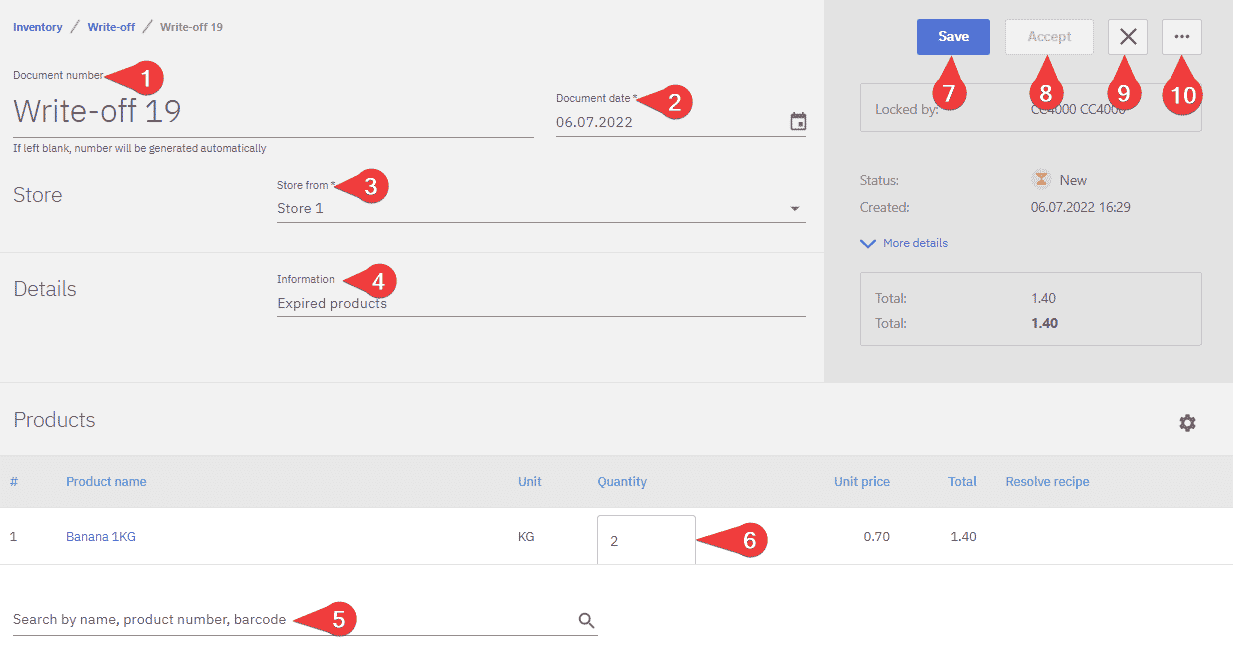Expand the More details section
Viewport: 1233px width, 660px height.
click(x=905, y=243)
